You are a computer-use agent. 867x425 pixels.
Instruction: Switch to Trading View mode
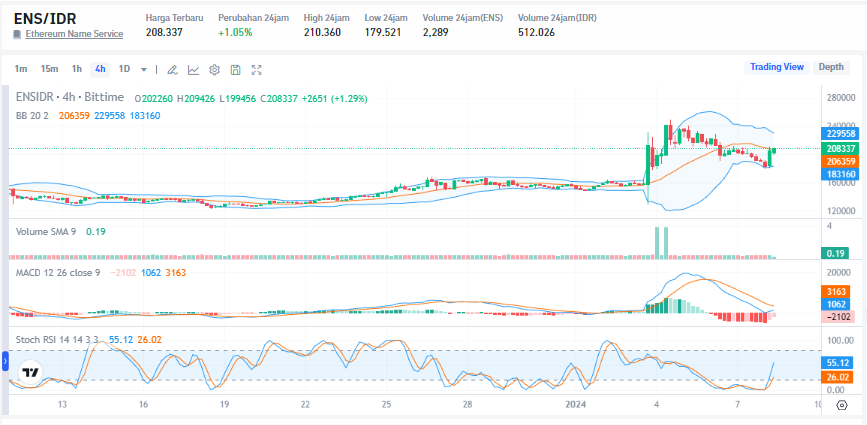[x=777, y=67]
